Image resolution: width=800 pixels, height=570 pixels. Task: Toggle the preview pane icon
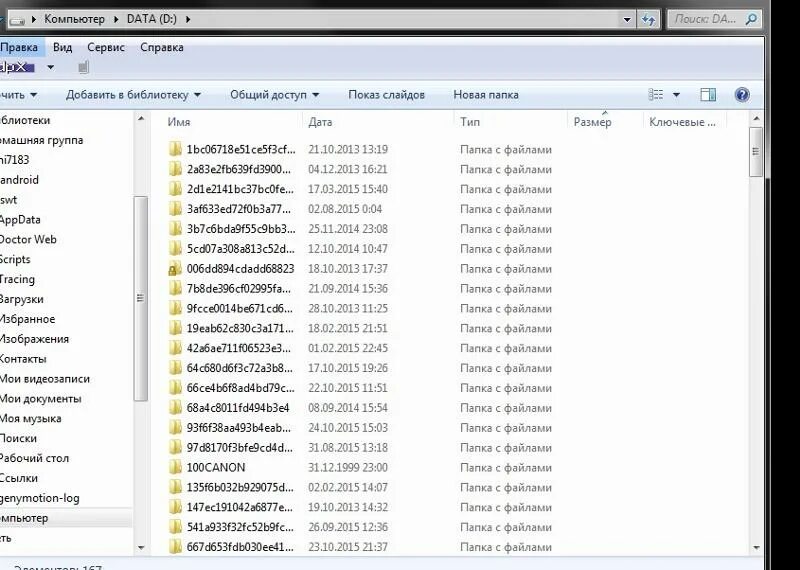pyautogui.click(x=708, y=94)
